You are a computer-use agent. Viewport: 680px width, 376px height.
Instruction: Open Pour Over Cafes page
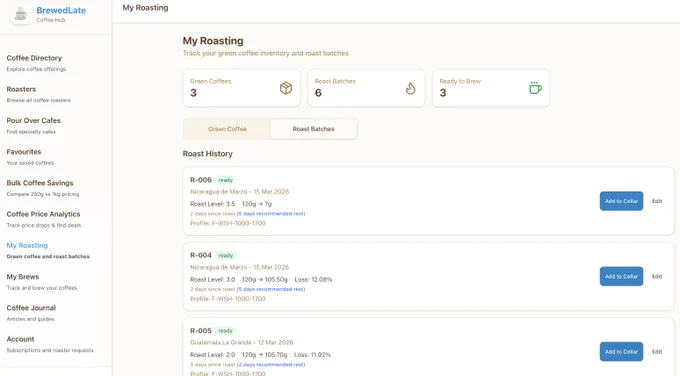click(x=33, y=121)
